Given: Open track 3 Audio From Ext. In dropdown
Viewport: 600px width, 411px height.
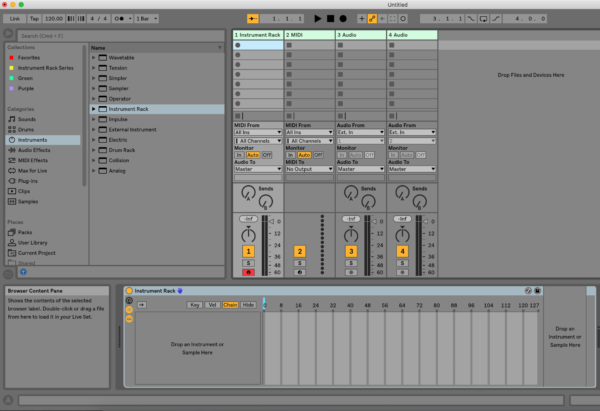Looking at the screenshot, I should (360, 132).
